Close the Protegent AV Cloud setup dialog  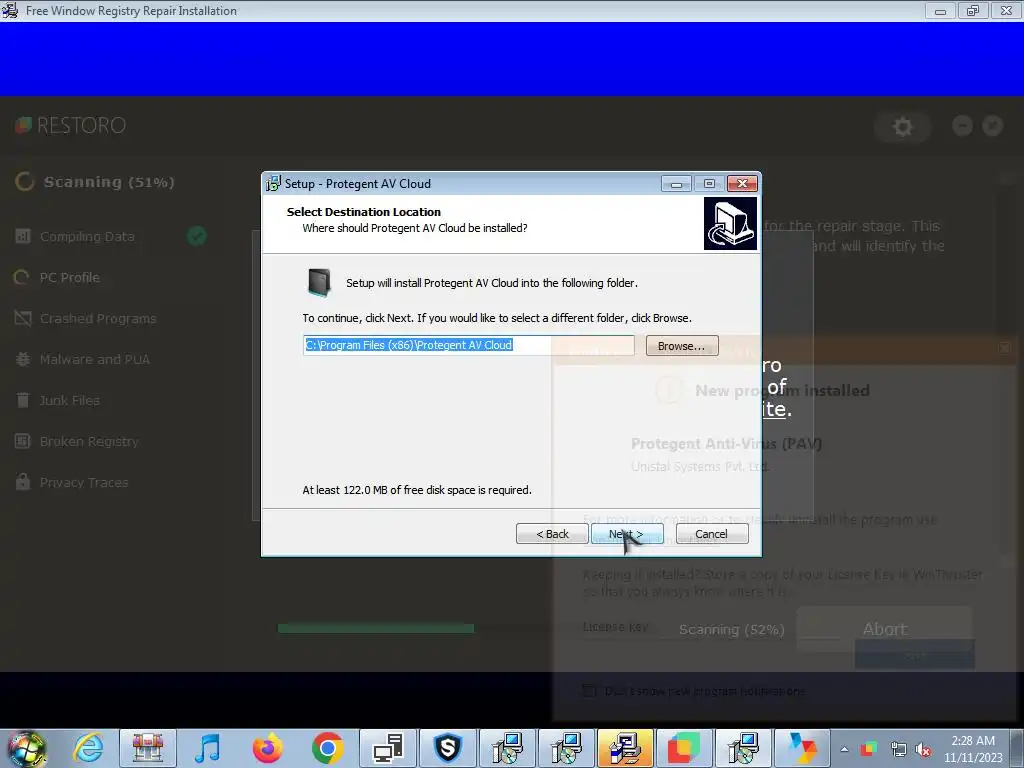click(743, 184)
